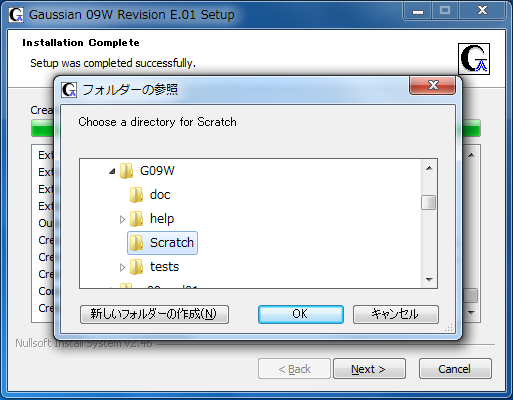Select the Scratch folder label
The image size is (513, 400).
click(x=172, y=243)
